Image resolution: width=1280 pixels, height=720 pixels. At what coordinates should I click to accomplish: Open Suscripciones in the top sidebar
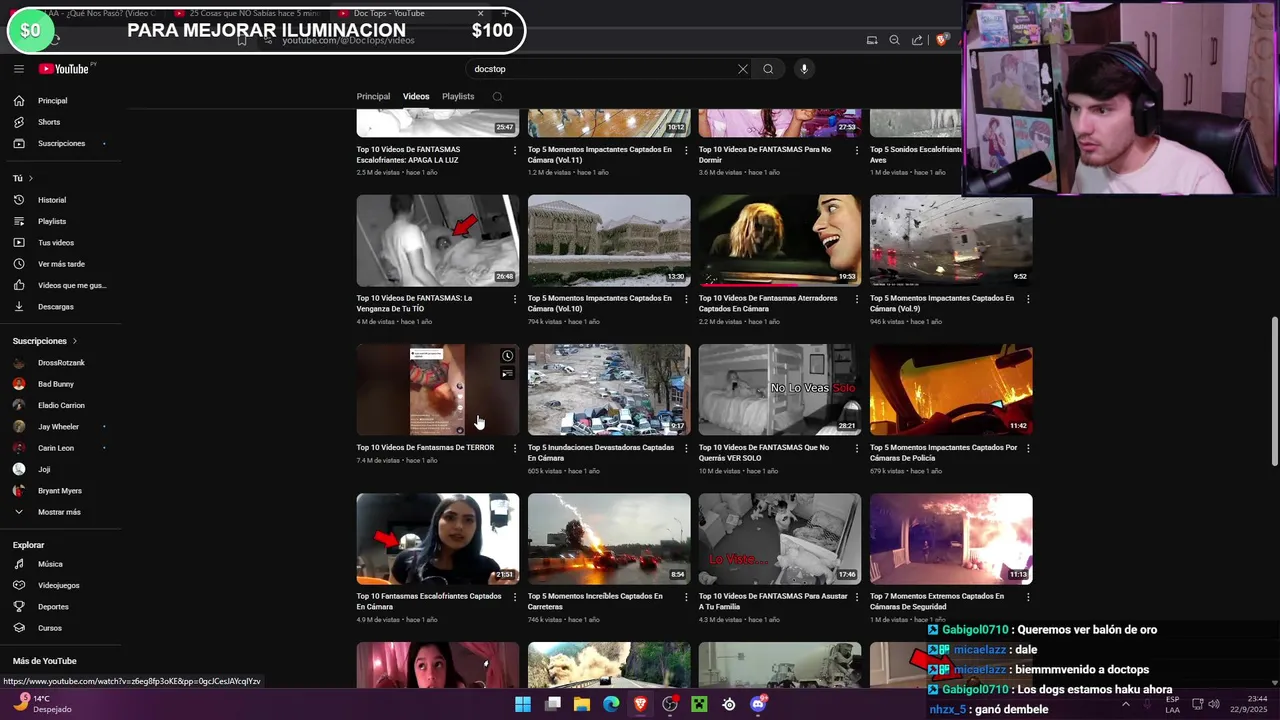pyautogui.click(x=60, y=143)
